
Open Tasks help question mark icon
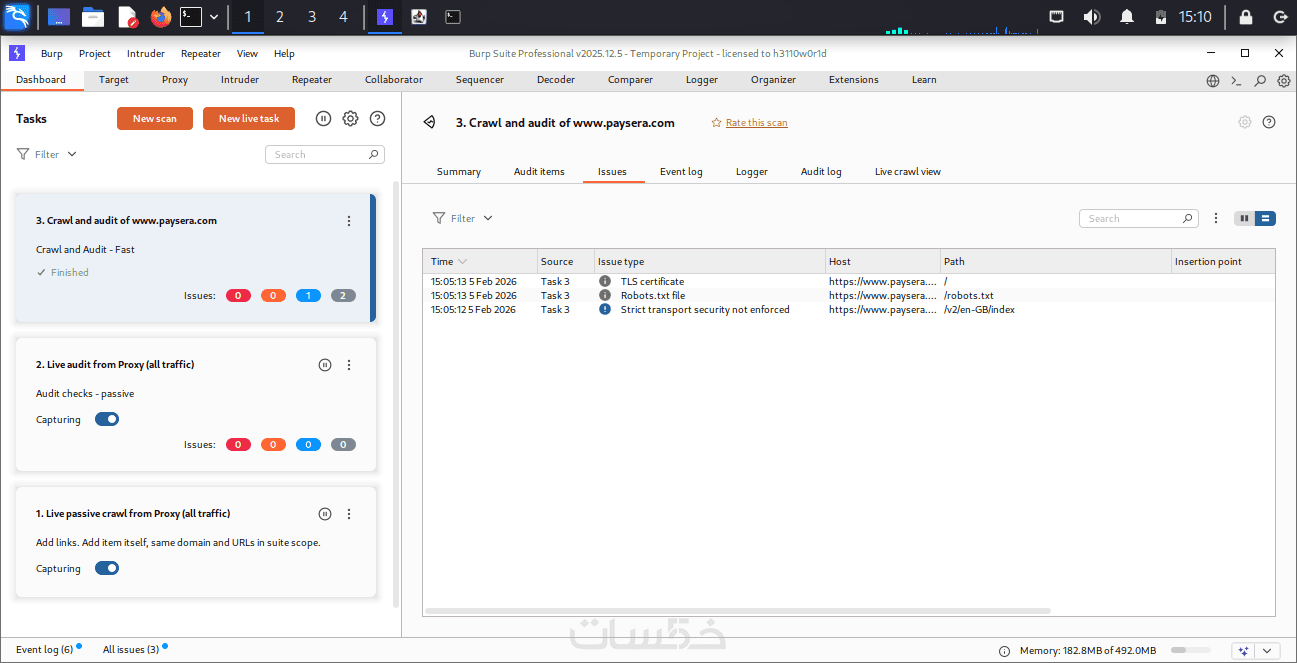pyautogui.click(x=377, y=118)
